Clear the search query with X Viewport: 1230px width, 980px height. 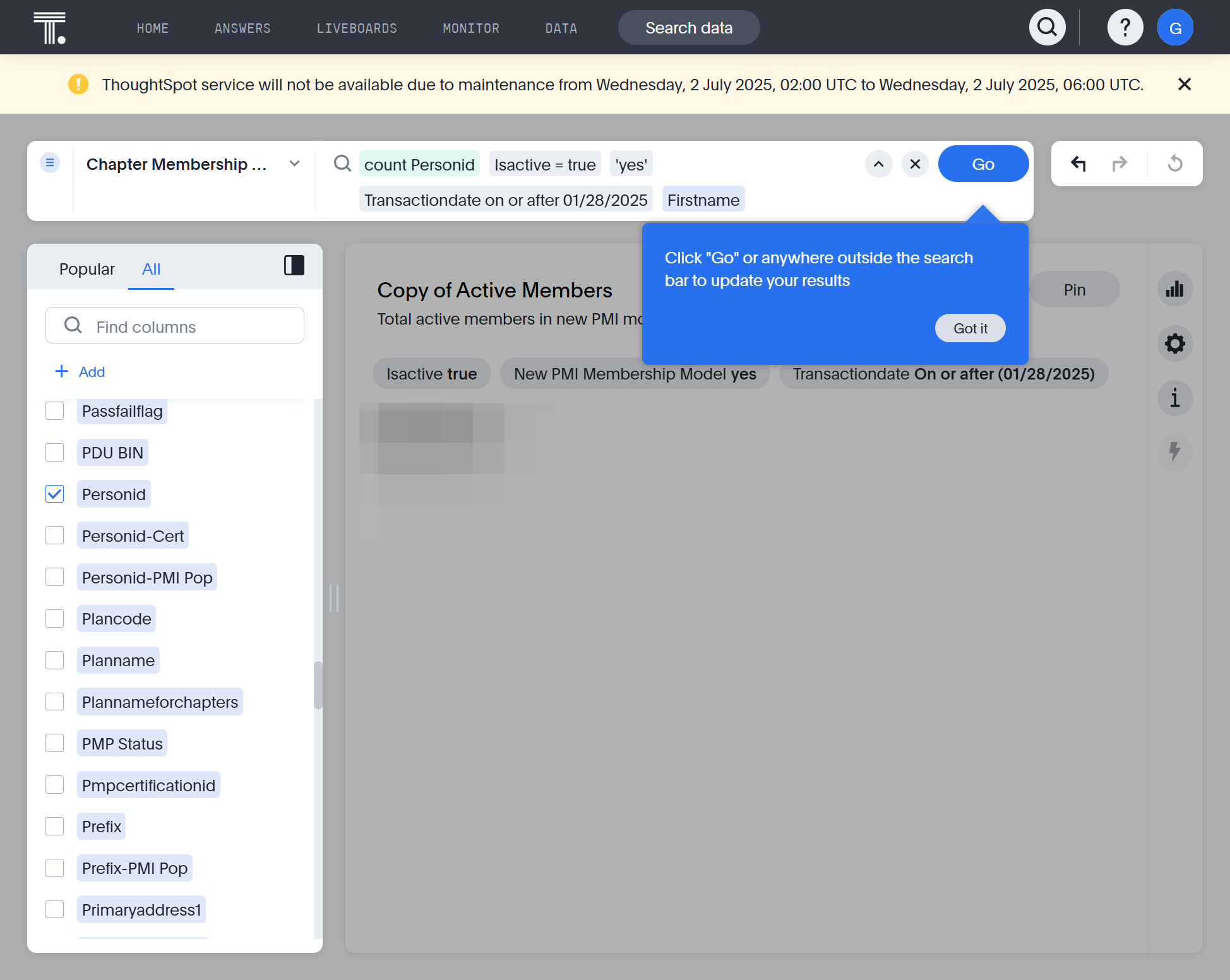pos(915,164)
